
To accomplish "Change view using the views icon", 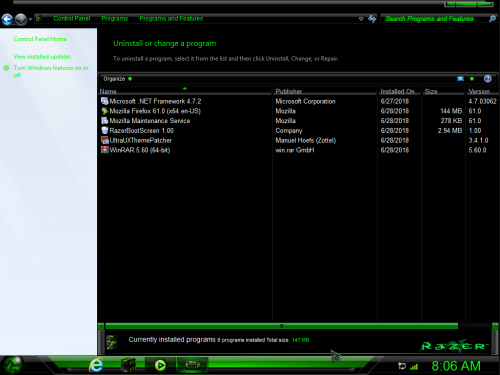I will 460,79.
